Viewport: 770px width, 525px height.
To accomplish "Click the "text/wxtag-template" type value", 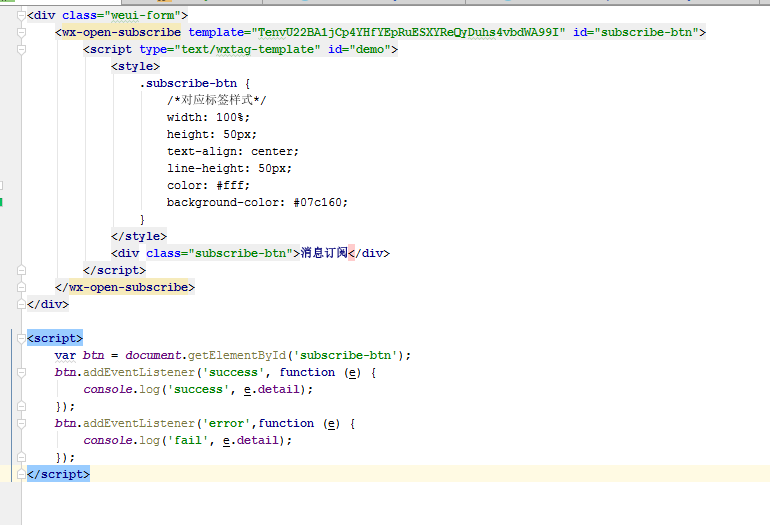I will click(251, 50).
